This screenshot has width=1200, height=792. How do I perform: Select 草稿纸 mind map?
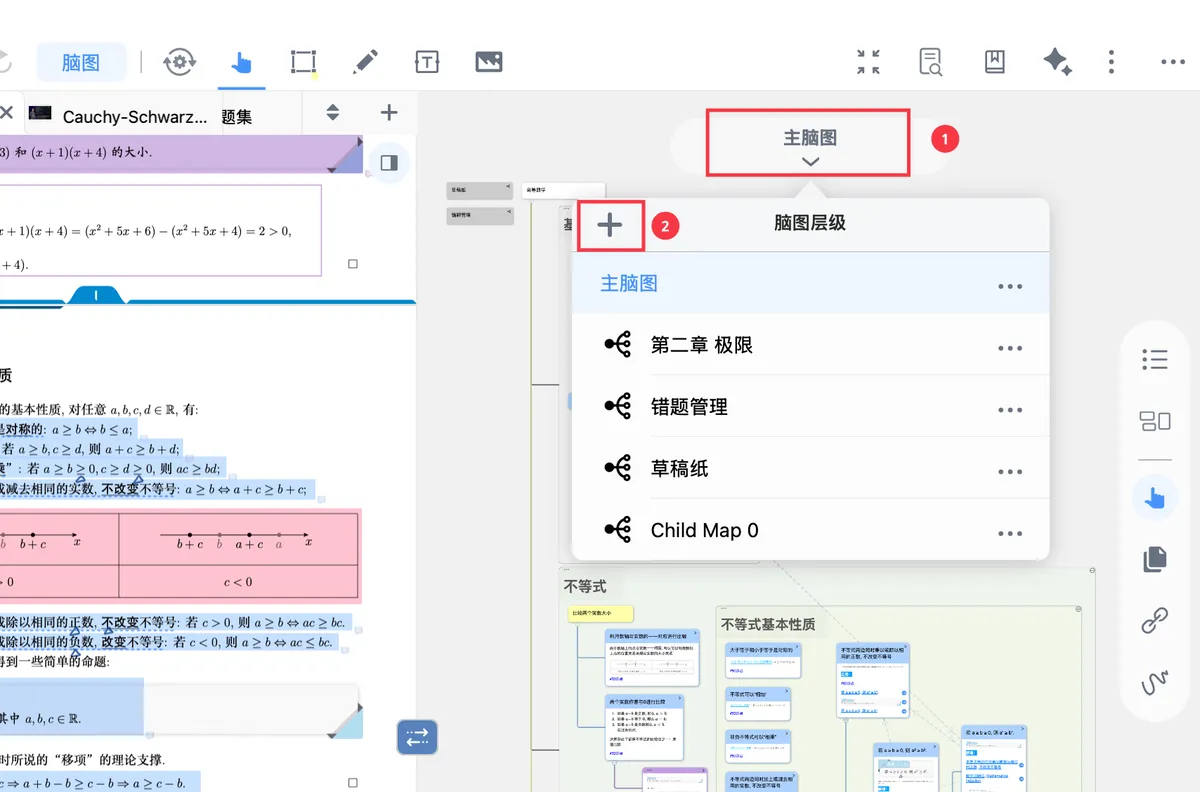point(810,468)
